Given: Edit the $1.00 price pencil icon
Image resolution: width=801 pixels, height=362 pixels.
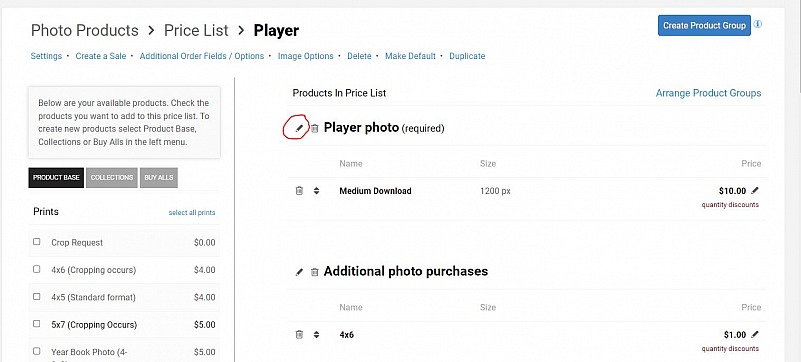Looking at the screenshot, I should point(755,334).
